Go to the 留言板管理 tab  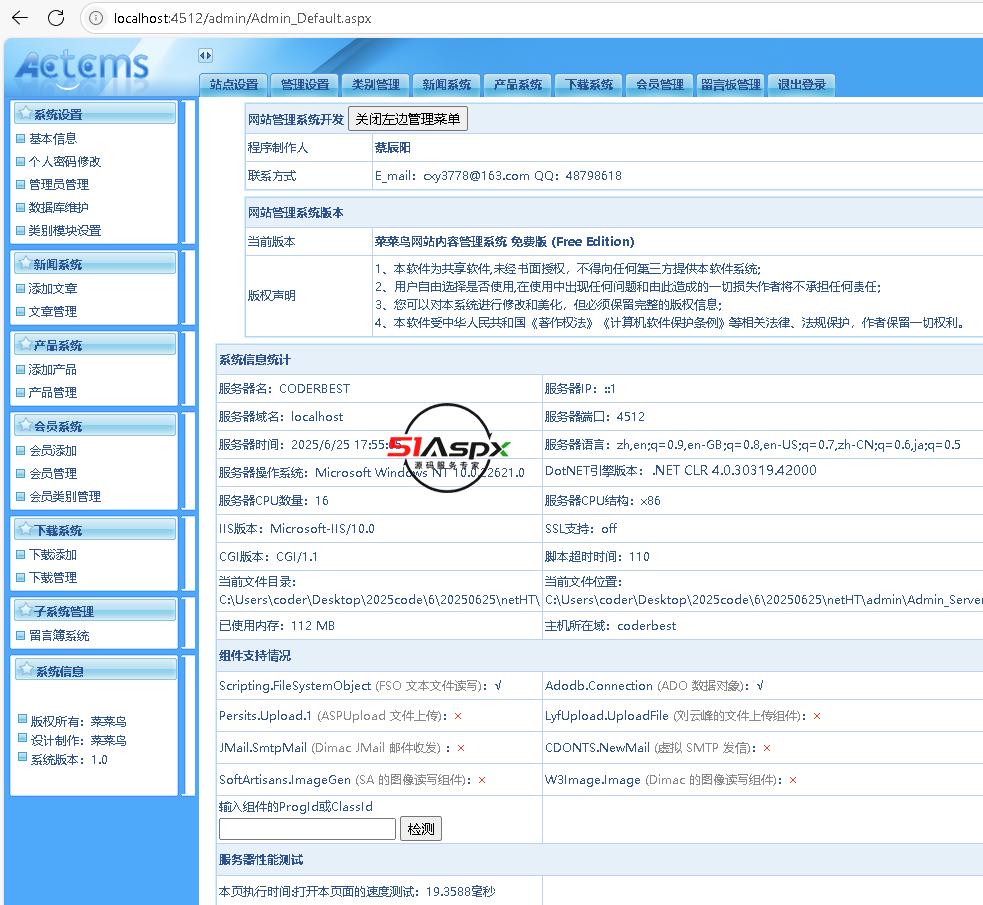[x=730, y=85]
